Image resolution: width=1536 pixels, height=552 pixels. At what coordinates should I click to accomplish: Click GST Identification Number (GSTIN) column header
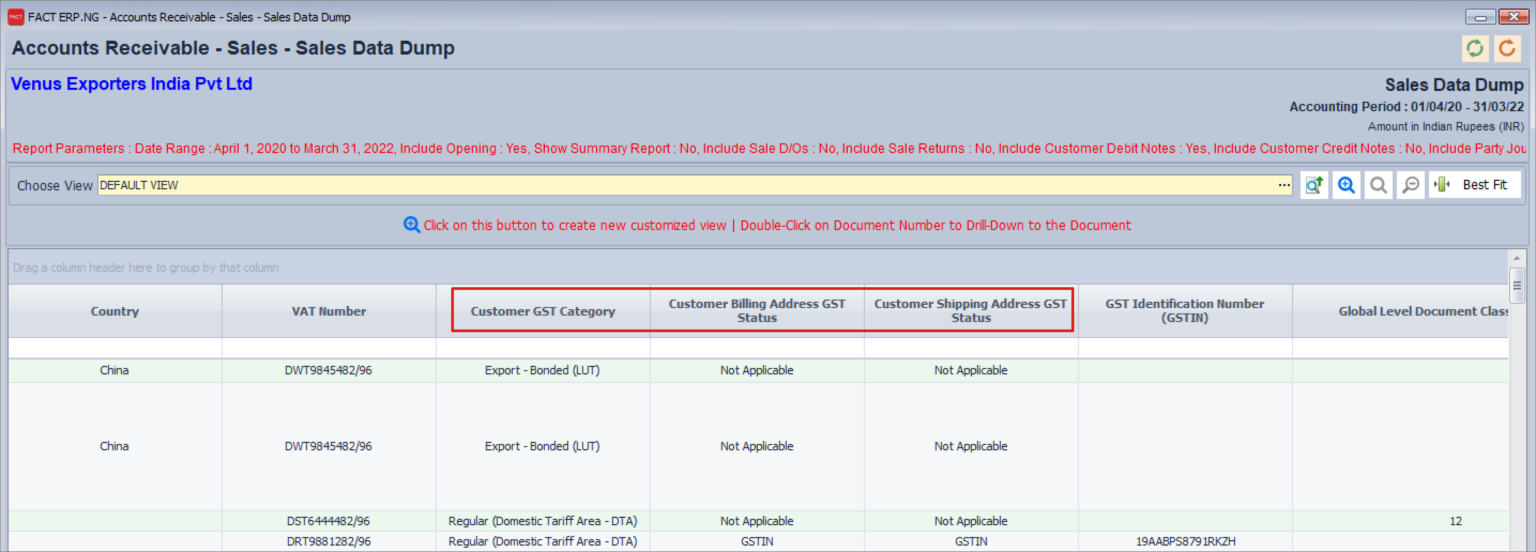1185,311
